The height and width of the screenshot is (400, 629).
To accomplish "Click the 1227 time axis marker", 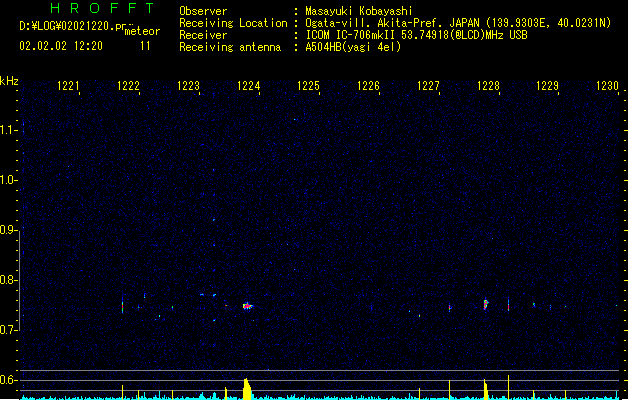I will [428, 86].
